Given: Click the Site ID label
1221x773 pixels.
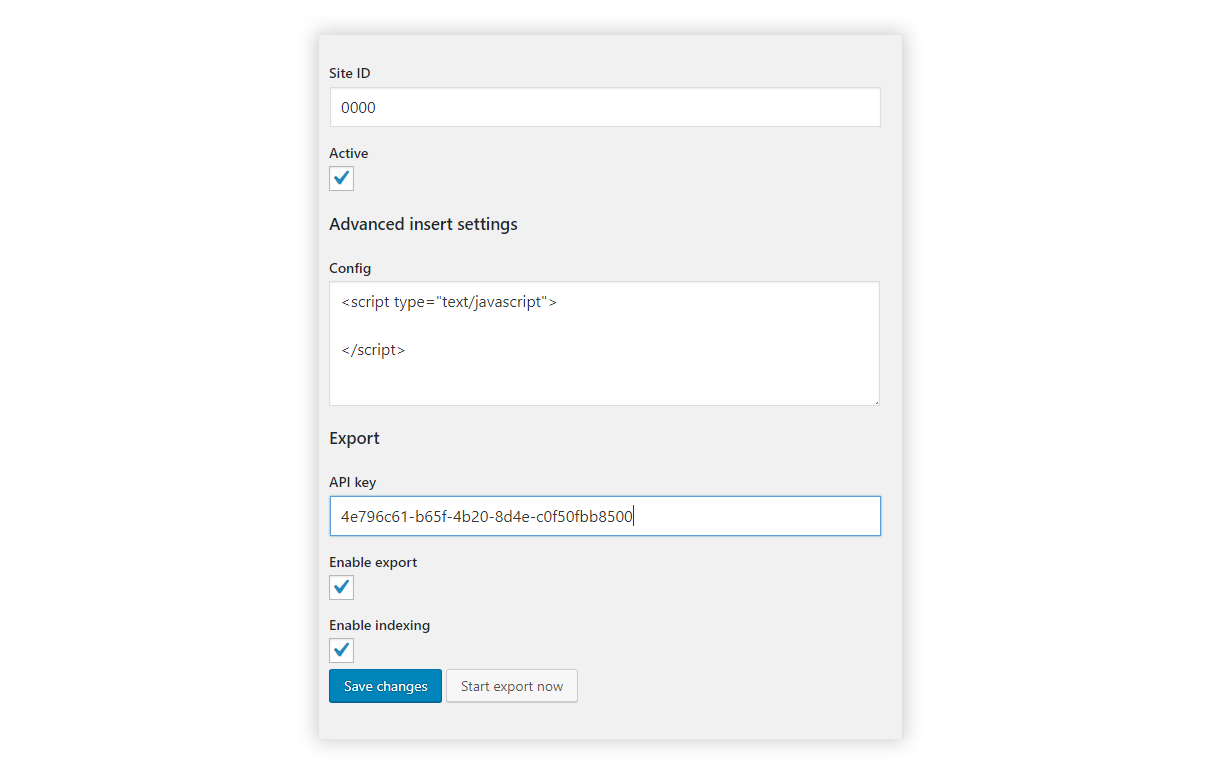Looking at the screenshot, I should pyautogui.click(x=350, y=73).
